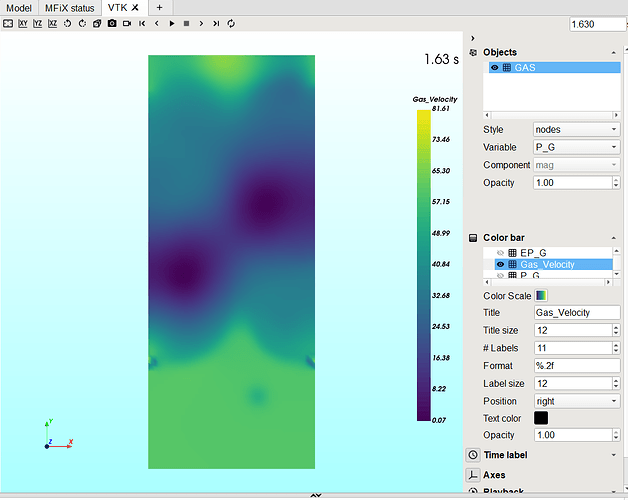Switch to the MFiX status tab
Screen dimensions: 628x500
point(70,8)
